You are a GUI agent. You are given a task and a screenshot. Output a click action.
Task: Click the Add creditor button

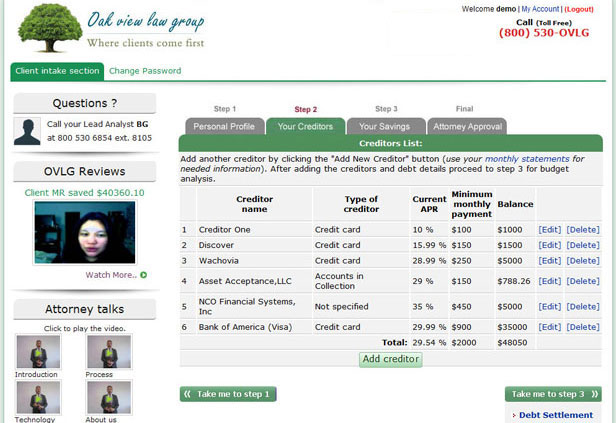point(391,359)
